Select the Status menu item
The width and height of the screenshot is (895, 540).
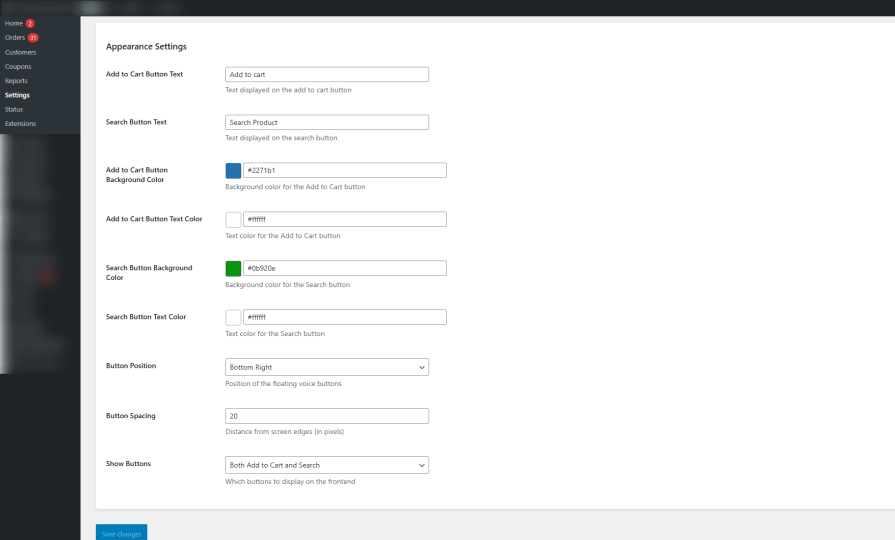[14, 109]
